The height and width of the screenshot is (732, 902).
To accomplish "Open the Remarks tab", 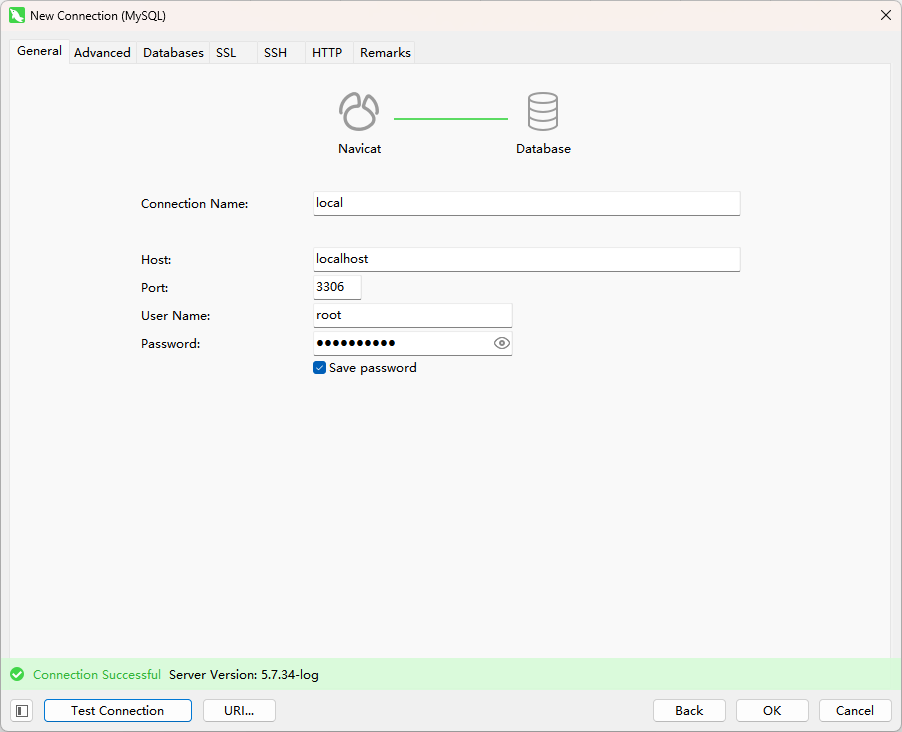I will [385, 52].
